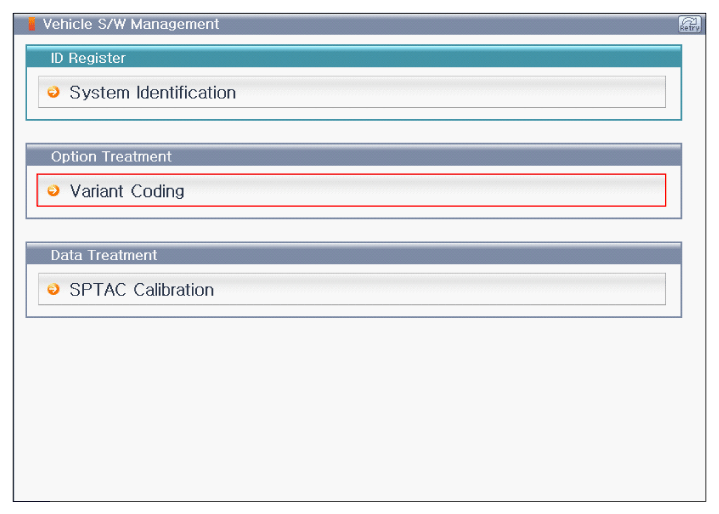Click the Data Treatment header text
719x514 pixels.
(104, 255)
